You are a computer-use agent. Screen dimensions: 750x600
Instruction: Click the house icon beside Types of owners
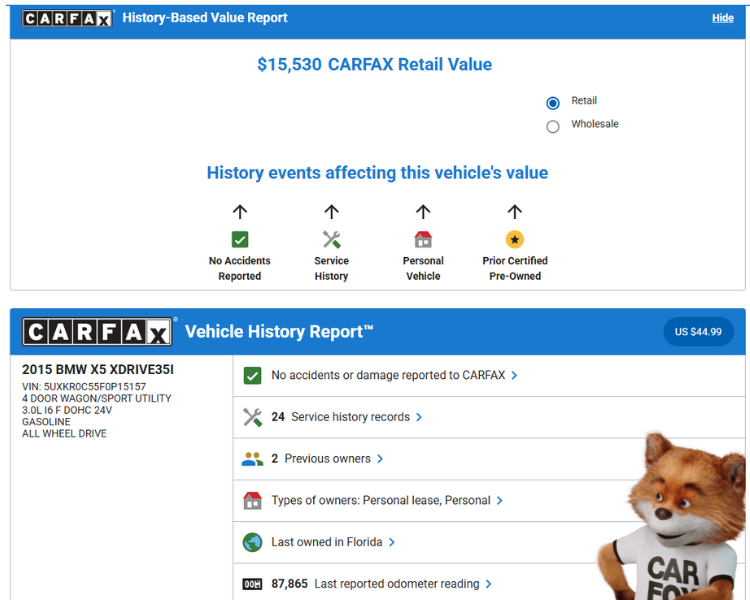[x=252, y=500]
